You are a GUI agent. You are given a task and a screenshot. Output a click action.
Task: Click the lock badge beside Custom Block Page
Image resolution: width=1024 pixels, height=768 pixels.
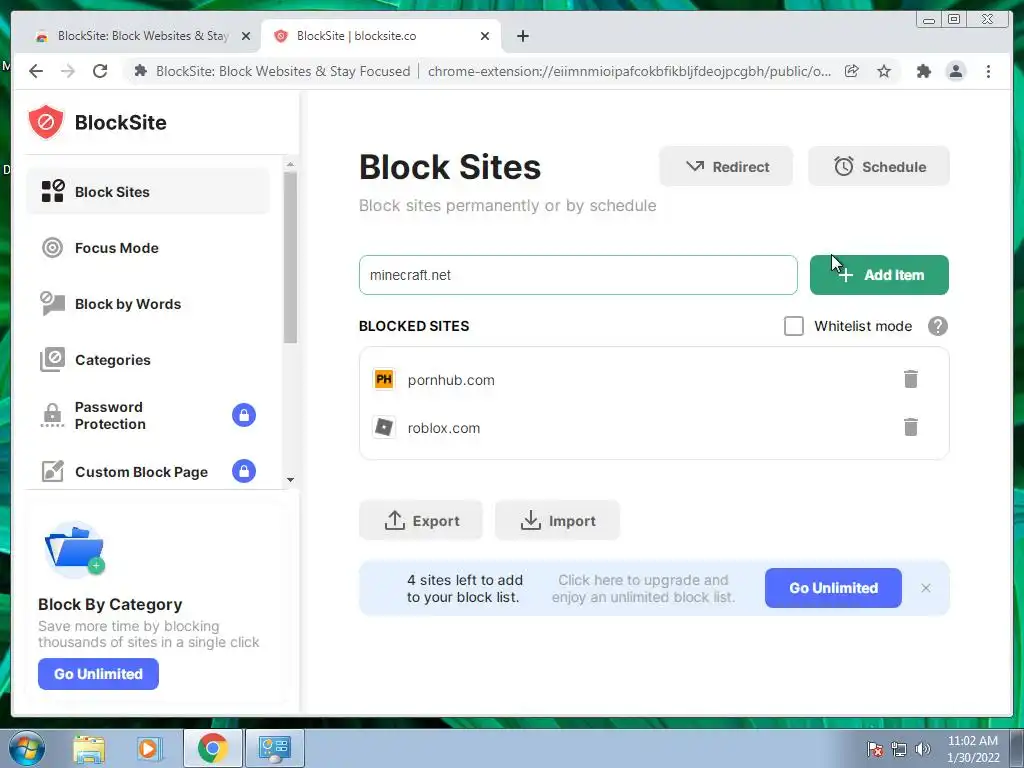[x=244, y=471]
